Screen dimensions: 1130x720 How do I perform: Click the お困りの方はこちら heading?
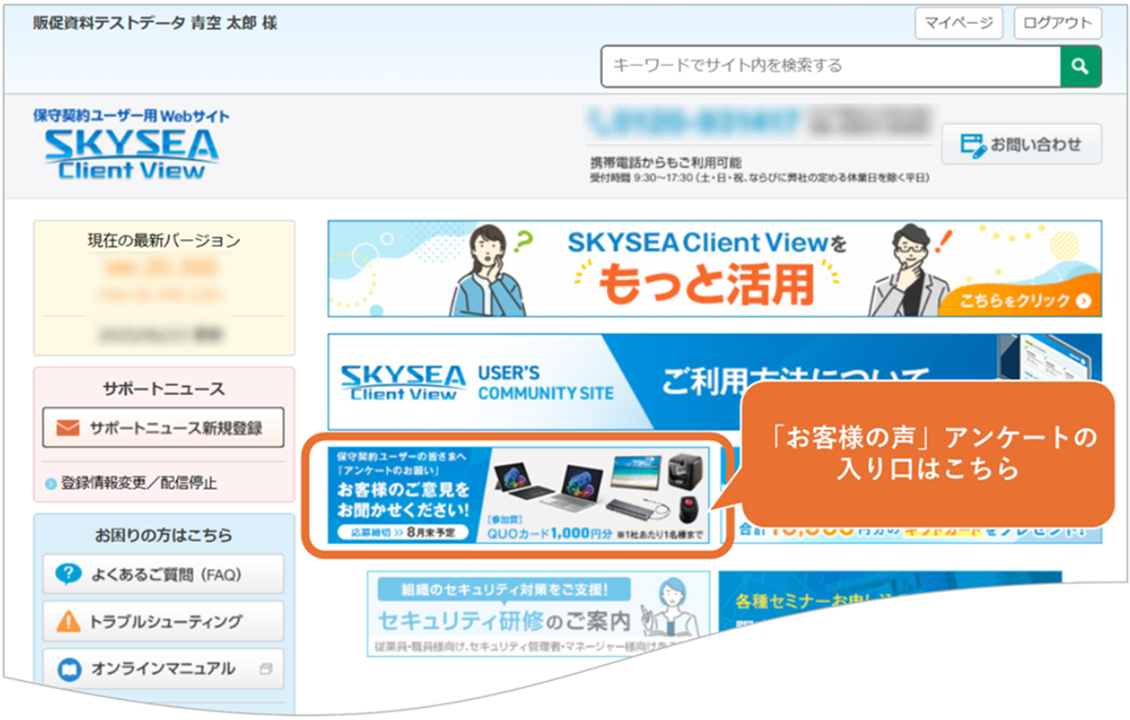click(164, 535)
